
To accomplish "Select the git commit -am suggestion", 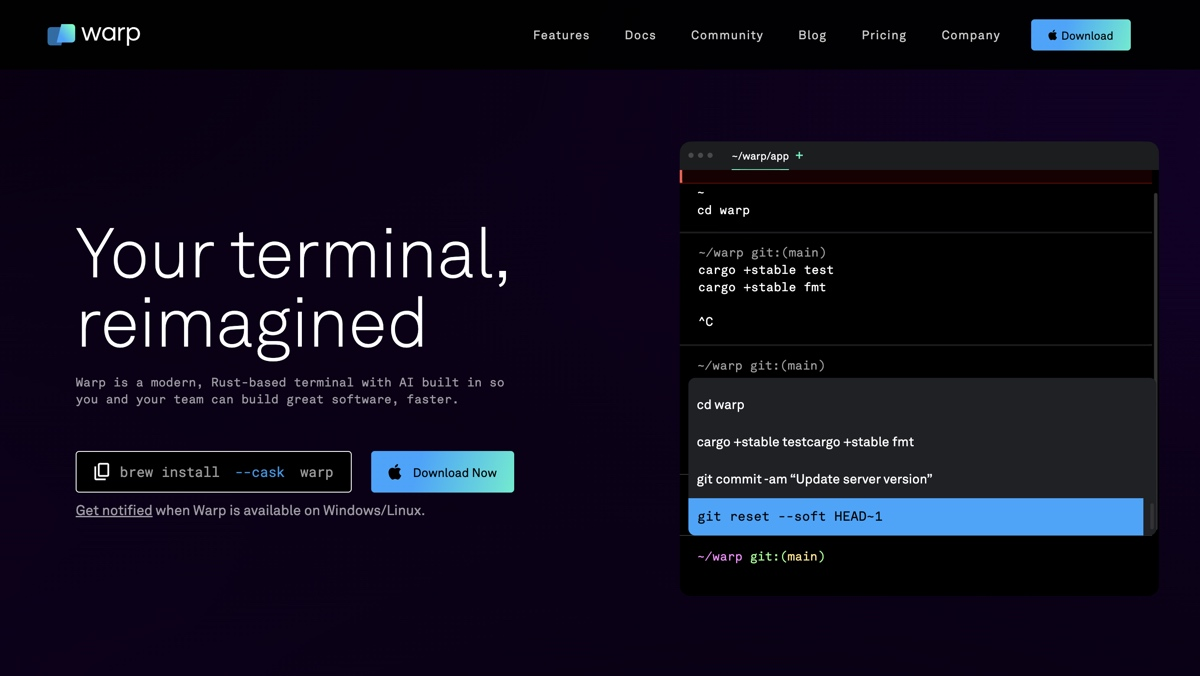I will 814,479.
